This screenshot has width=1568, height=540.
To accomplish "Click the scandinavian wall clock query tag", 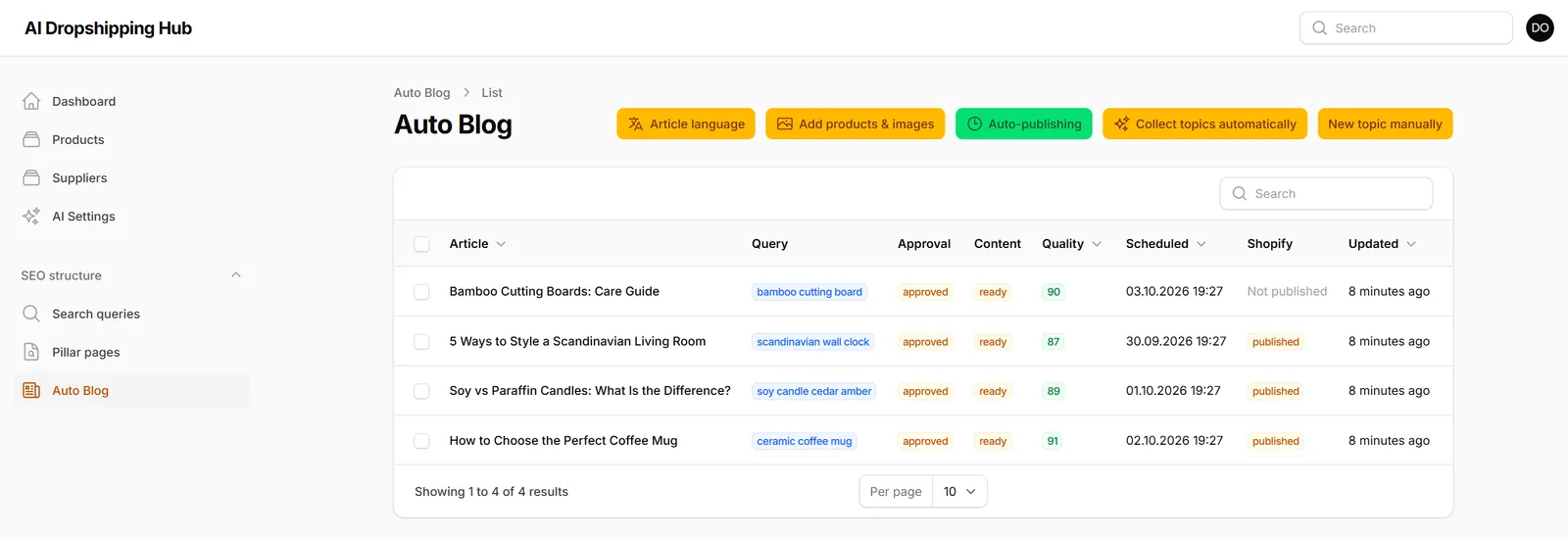I will (x=813, y=342).
